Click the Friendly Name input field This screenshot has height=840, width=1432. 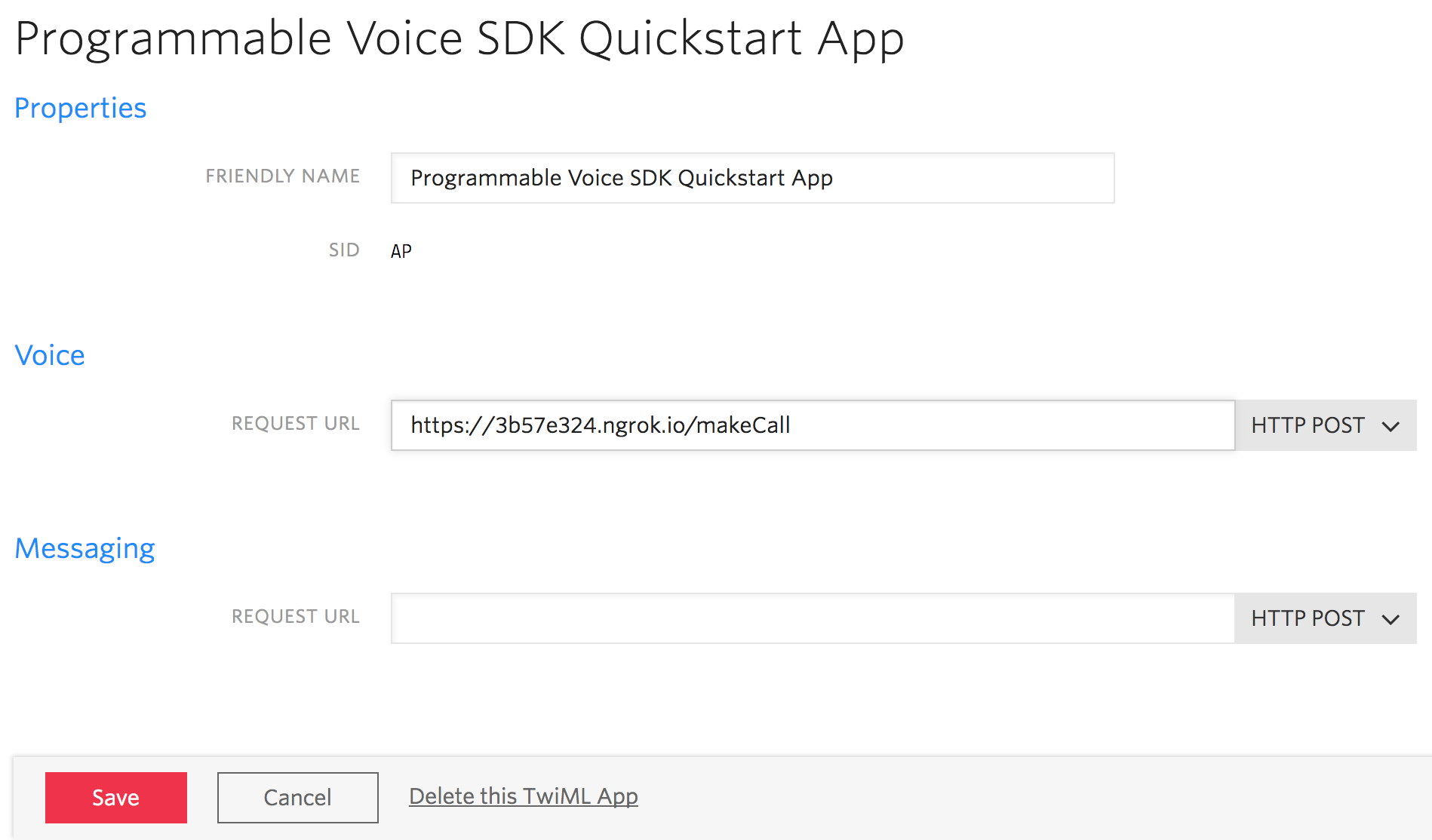pos(752,178)
